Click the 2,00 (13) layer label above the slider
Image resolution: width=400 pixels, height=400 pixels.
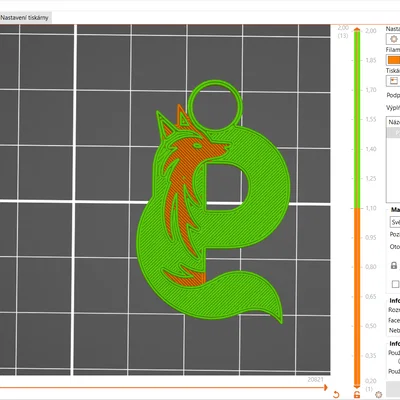click(343, 31)
